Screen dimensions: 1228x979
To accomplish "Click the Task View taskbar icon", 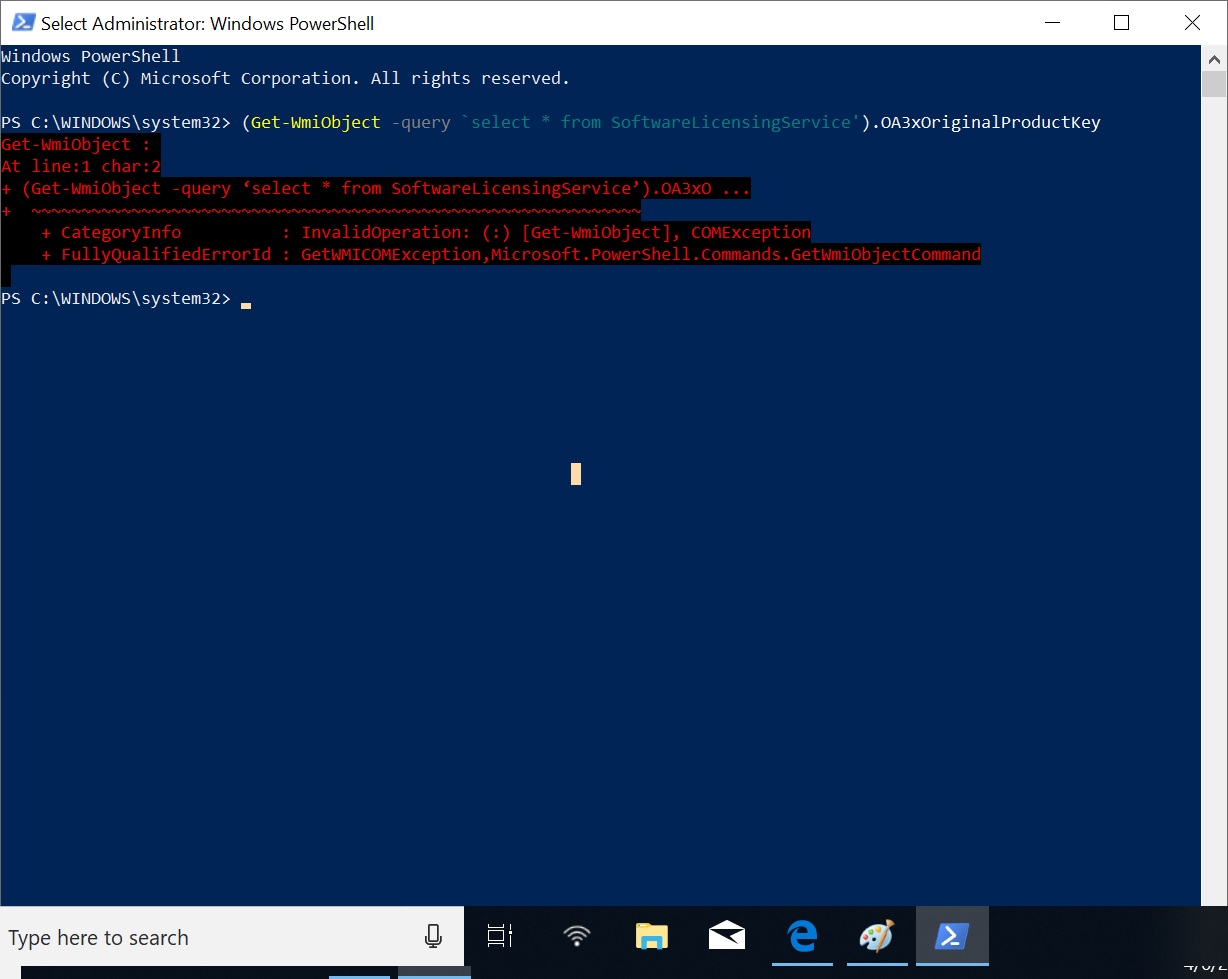I will [x=499, y=936].
